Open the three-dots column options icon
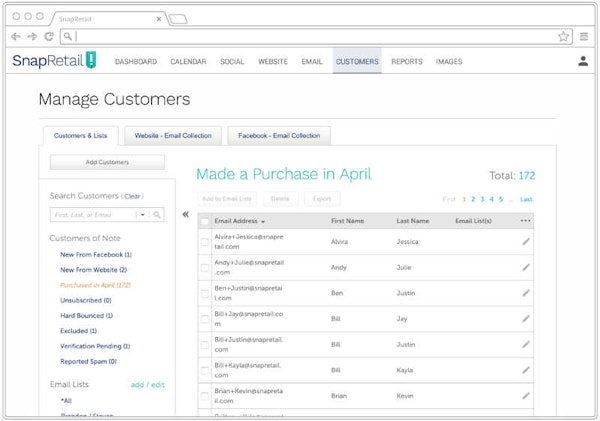This screenshot has width=600, height=421. 526,220
